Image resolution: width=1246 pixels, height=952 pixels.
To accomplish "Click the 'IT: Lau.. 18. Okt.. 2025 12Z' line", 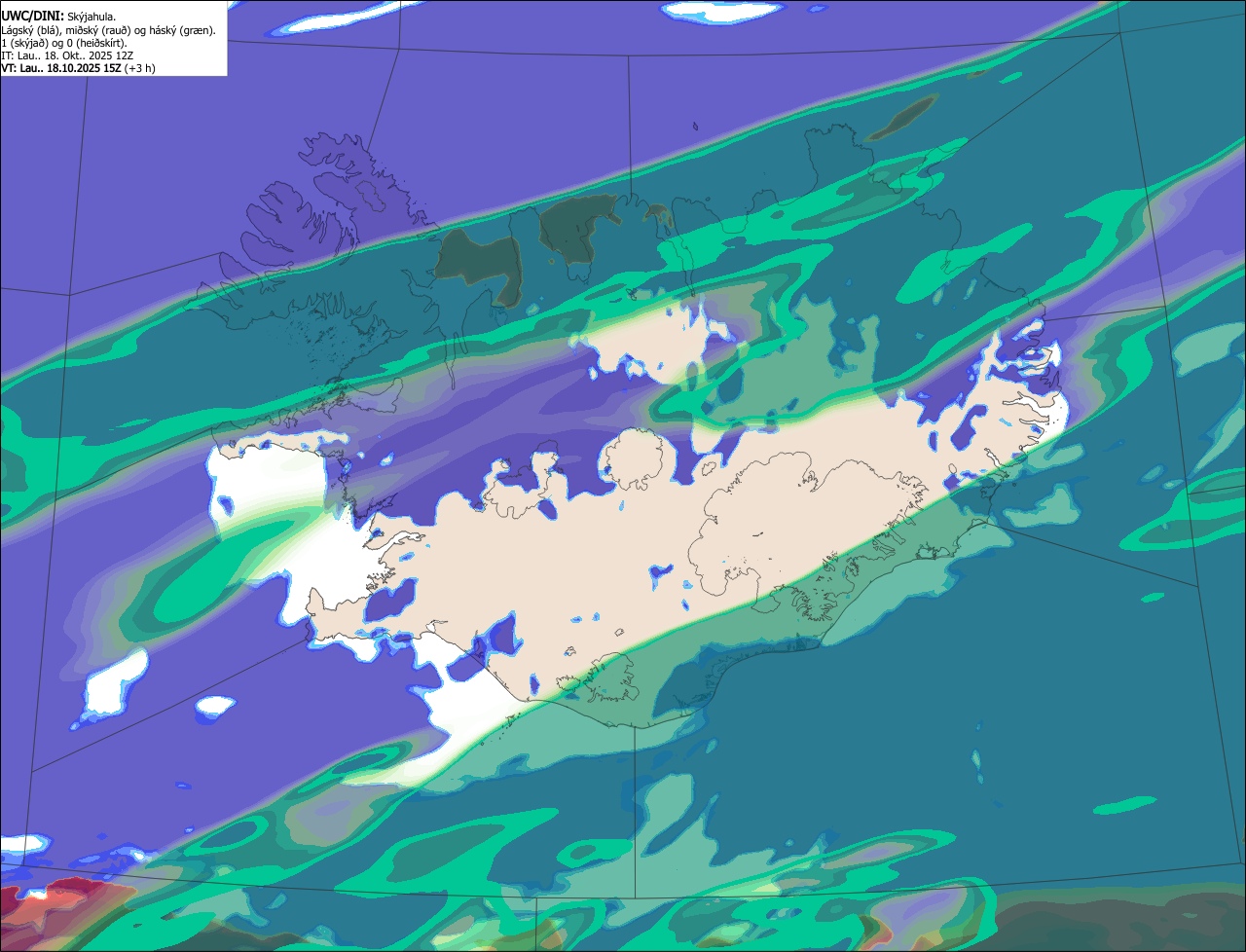I will [67, 55].
